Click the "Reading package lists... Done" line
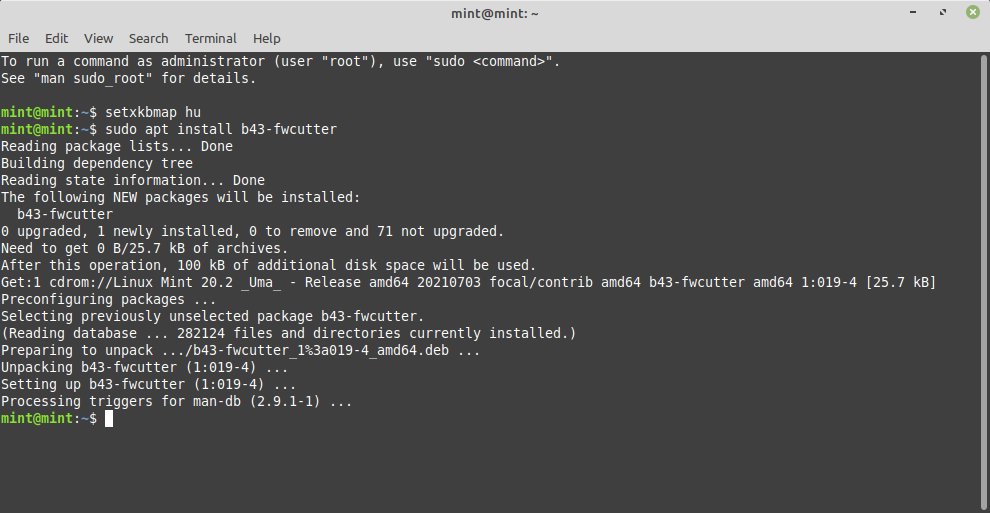 (117, 146)
